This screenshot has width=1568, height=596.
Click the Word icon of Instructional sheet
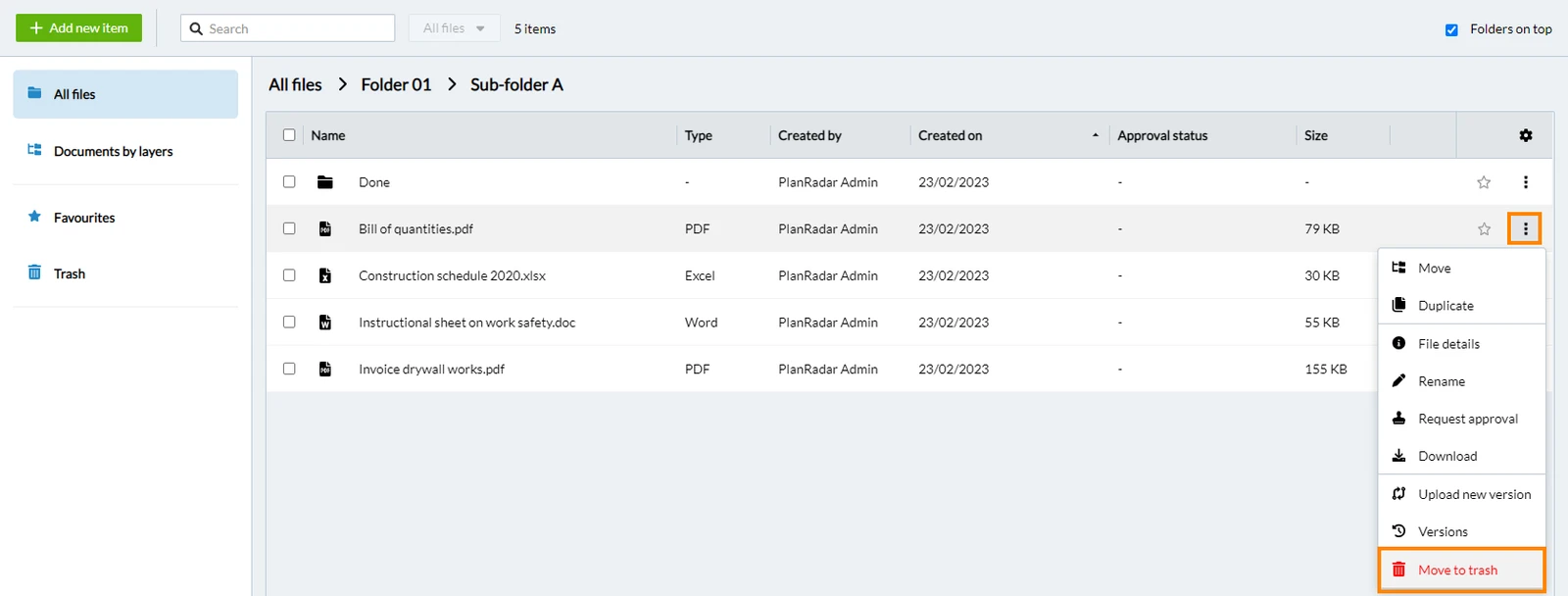pyautogui.click(x=325, y=323)
